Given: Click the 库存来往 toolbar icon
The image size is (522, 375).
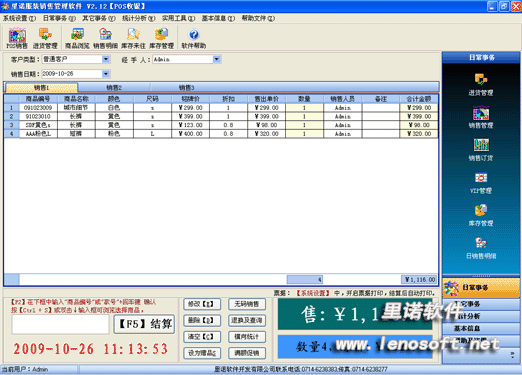Looking at the screenshot, I should coord(133,39).
